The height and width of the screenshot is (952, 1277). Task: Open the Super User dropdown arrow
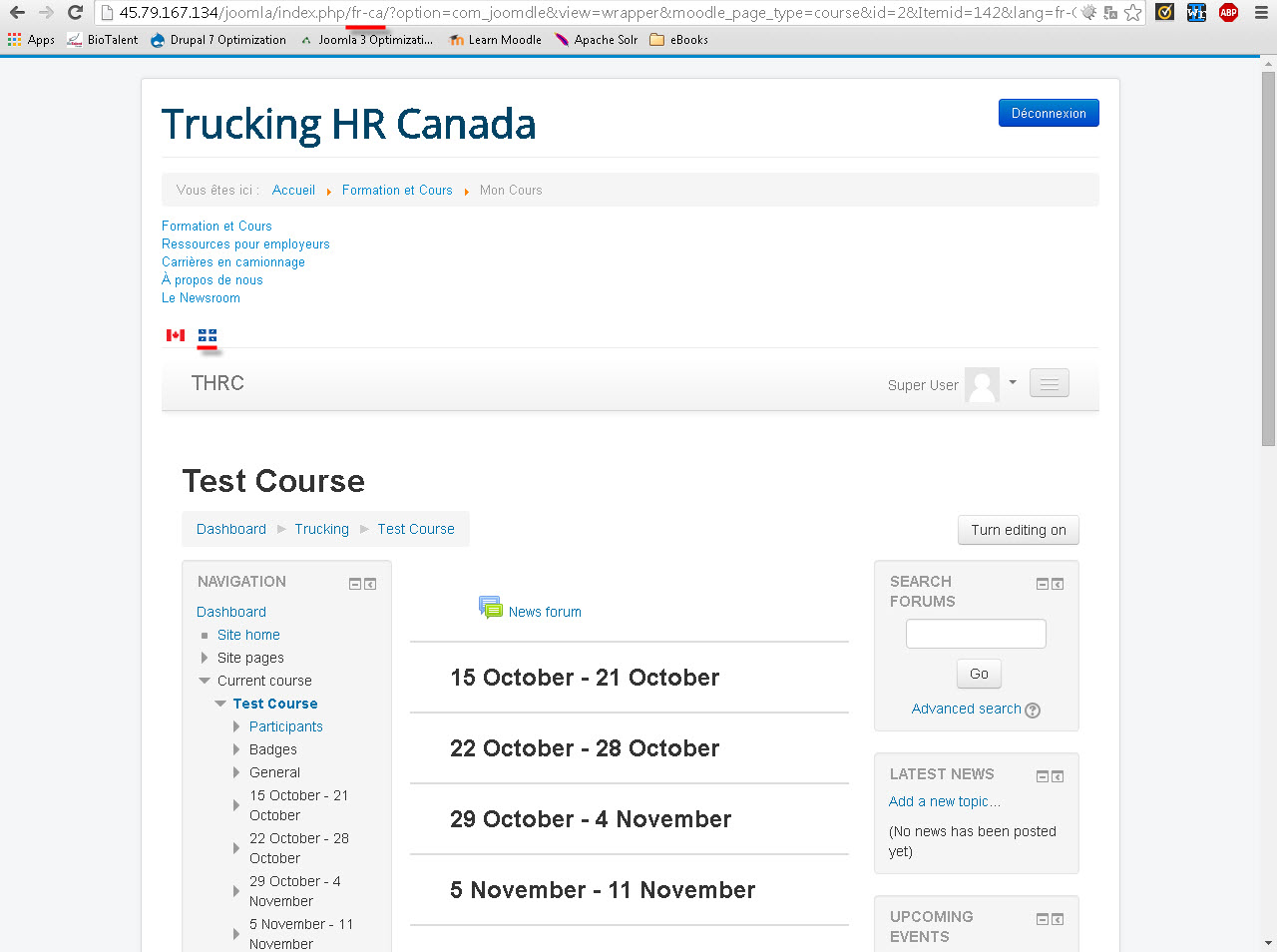[1013, 382]
